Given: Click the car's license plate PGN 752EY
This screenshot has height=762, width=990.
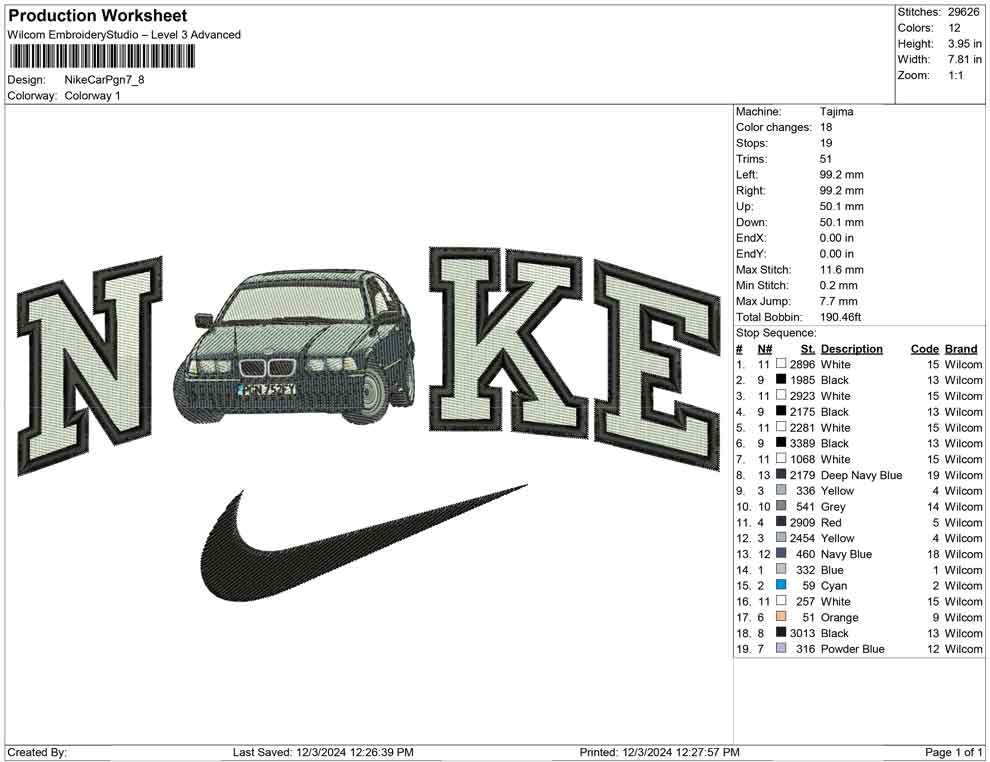Looking at the screenshot, I should point(267,390).
